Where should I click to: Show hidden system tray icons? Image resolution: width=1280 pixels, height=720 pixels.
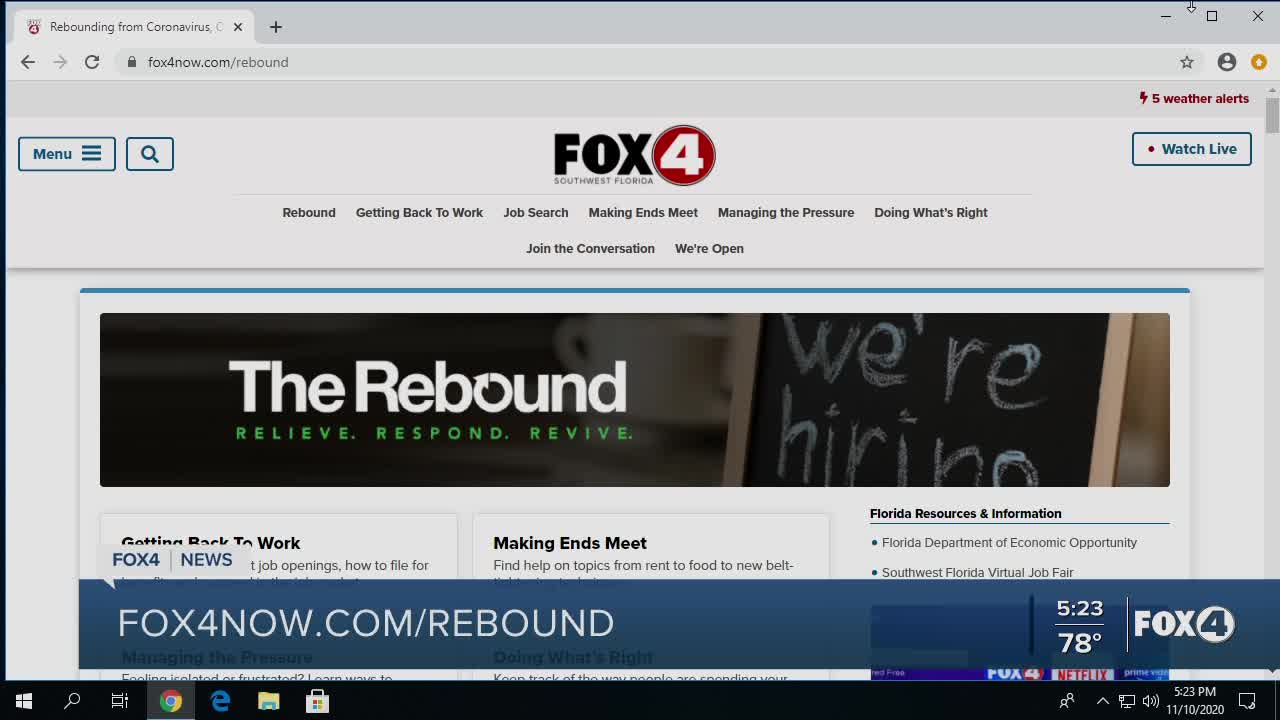click(x=1103, y=701)
